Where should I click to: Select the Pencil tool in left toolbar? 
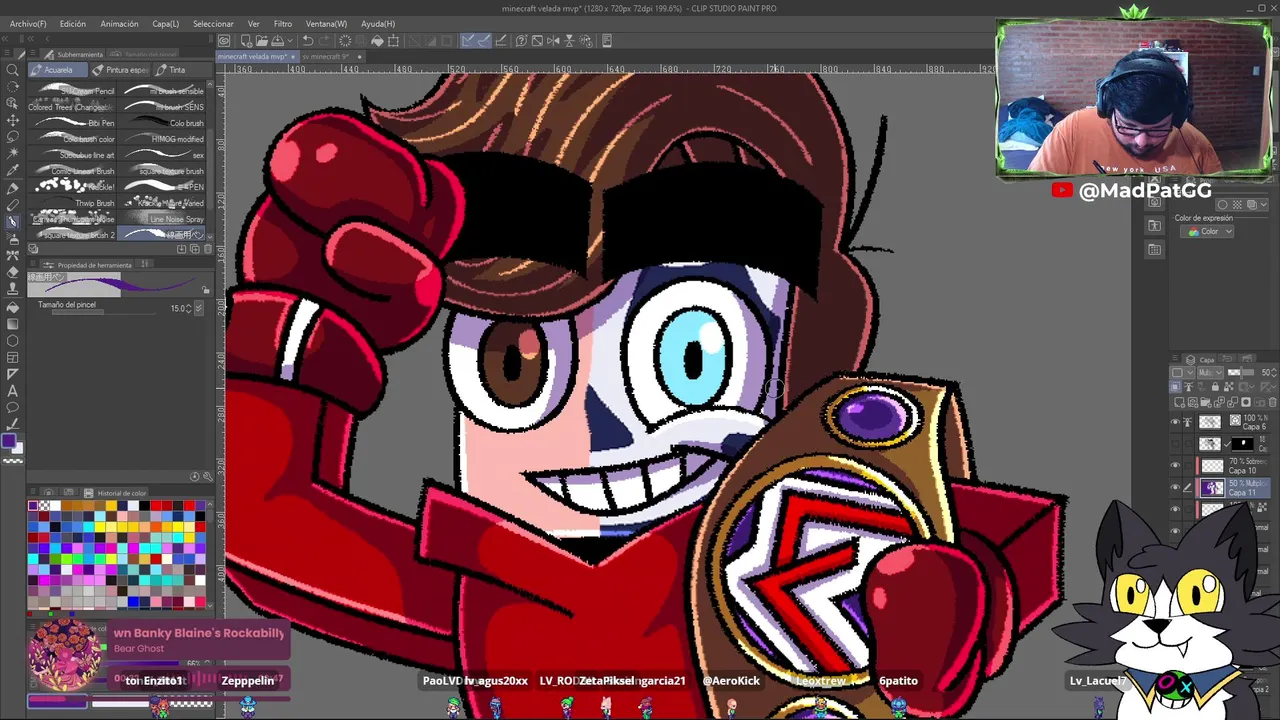click(x=13, y=205)
